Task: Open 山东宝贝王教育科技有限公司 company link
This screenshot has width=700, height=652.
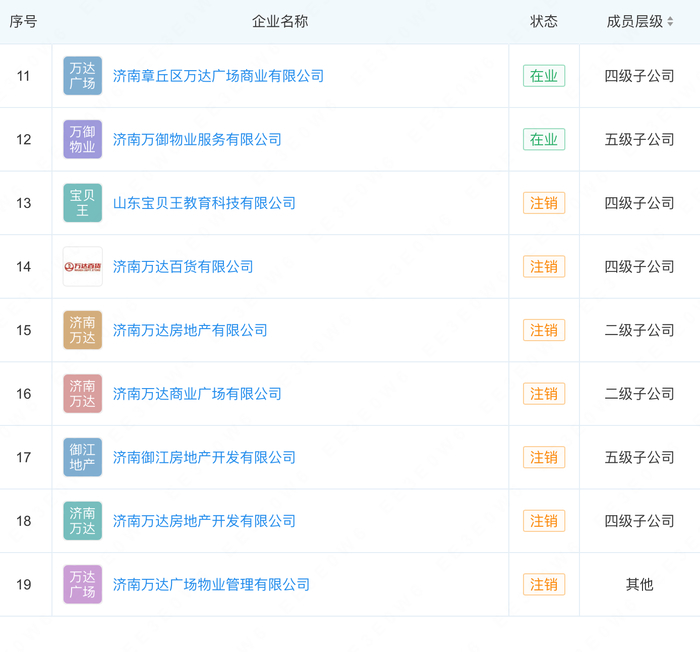Action: [x=204, y=203]
